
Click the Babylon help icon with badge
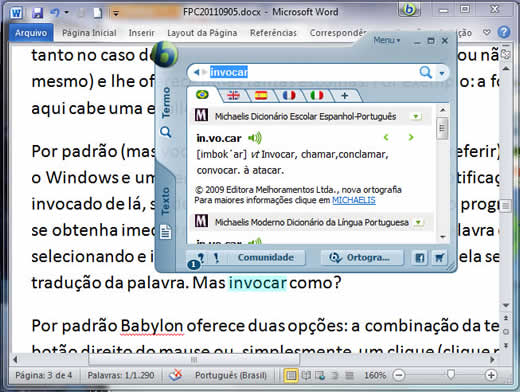tap(197, 260)
